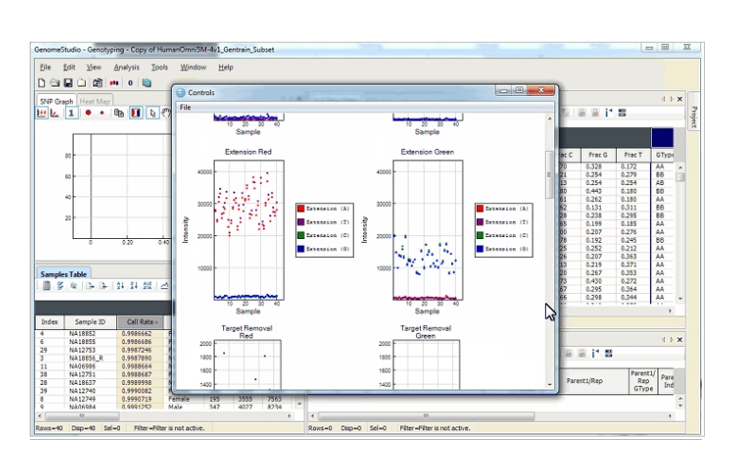Open the Project side panel tab
The height and width of the screenshot is (475, 736).
click(695, 116)
